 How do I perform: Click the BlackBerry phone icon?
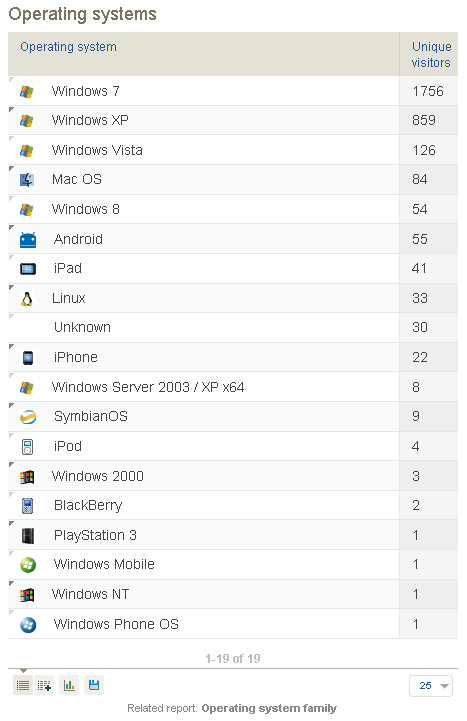27,506
